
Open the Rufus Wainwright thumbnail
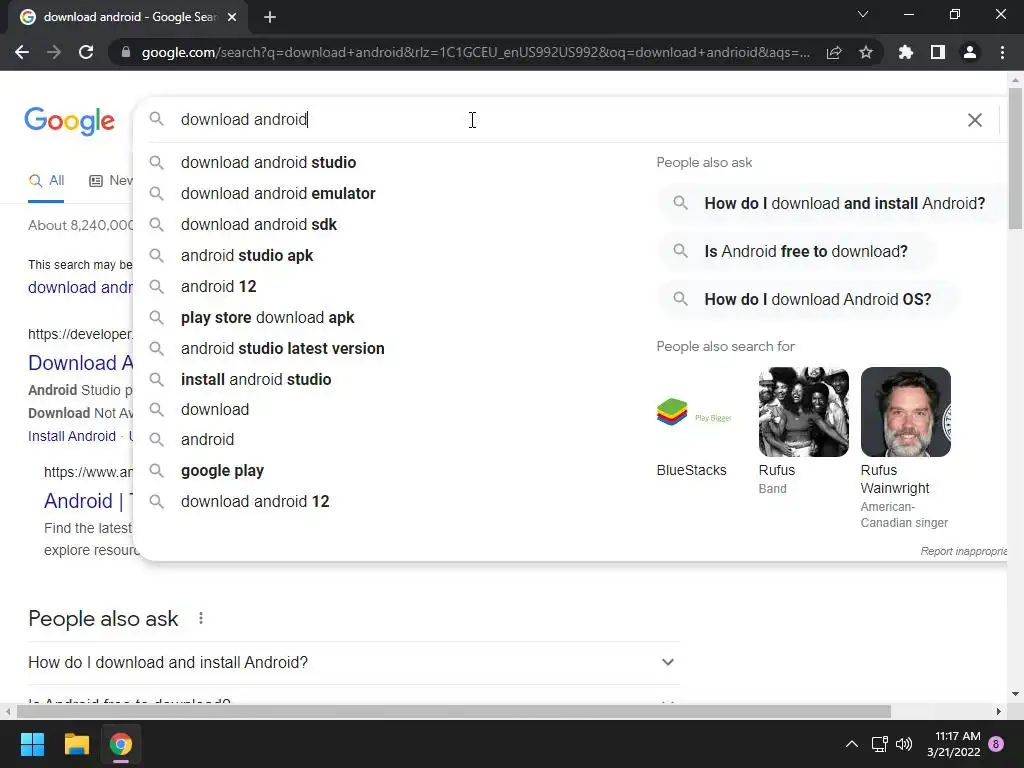pyautogui.click(x=905, y=412)
